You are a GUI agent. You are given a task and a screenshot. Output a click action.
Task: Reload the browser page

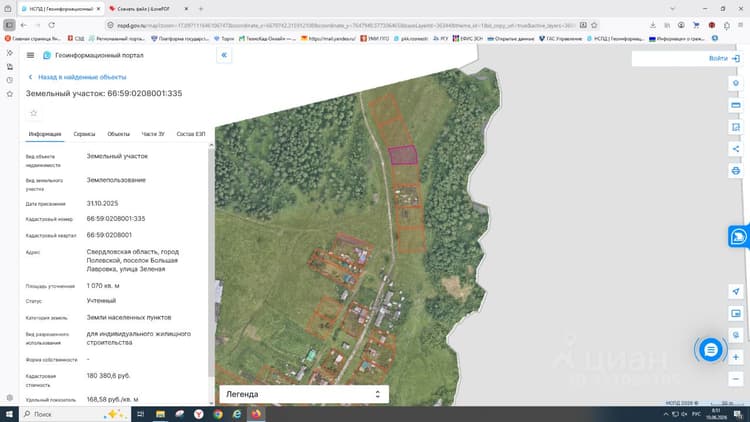pyautogui.click(x=52, y=25)
